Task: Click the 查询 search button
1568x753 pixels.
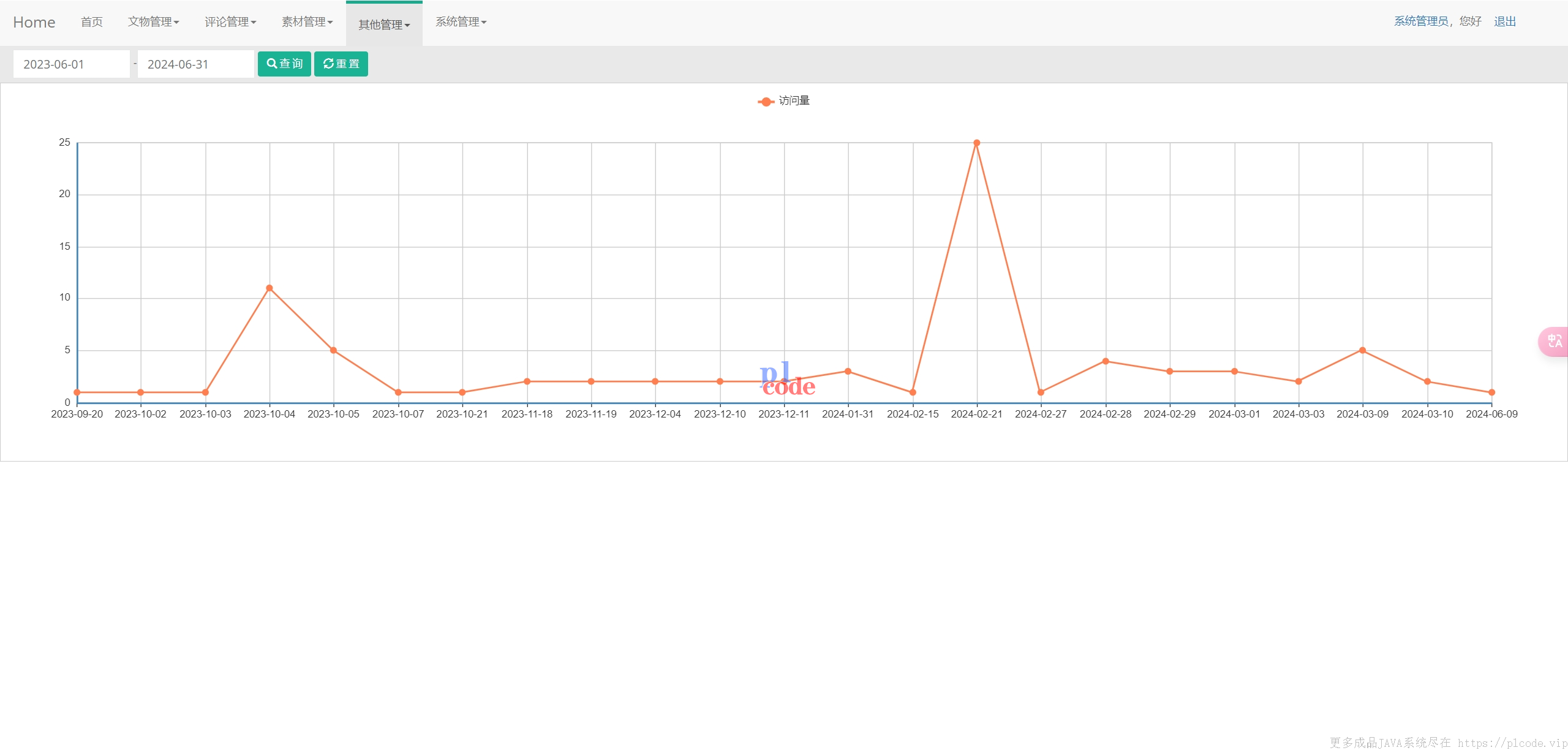Action: pyautogui.click(x=284, y=64)
